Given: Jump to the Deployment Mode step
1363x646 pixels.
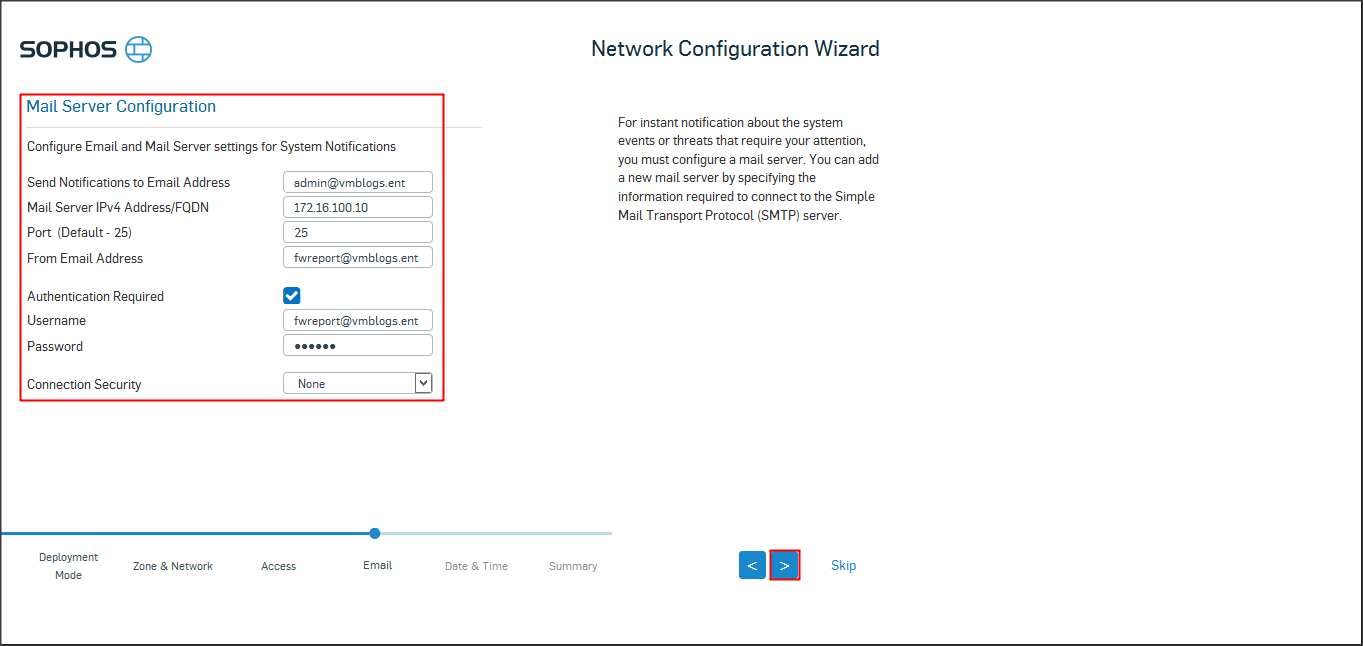Looking at the screenshot, I should click(69, 566).
